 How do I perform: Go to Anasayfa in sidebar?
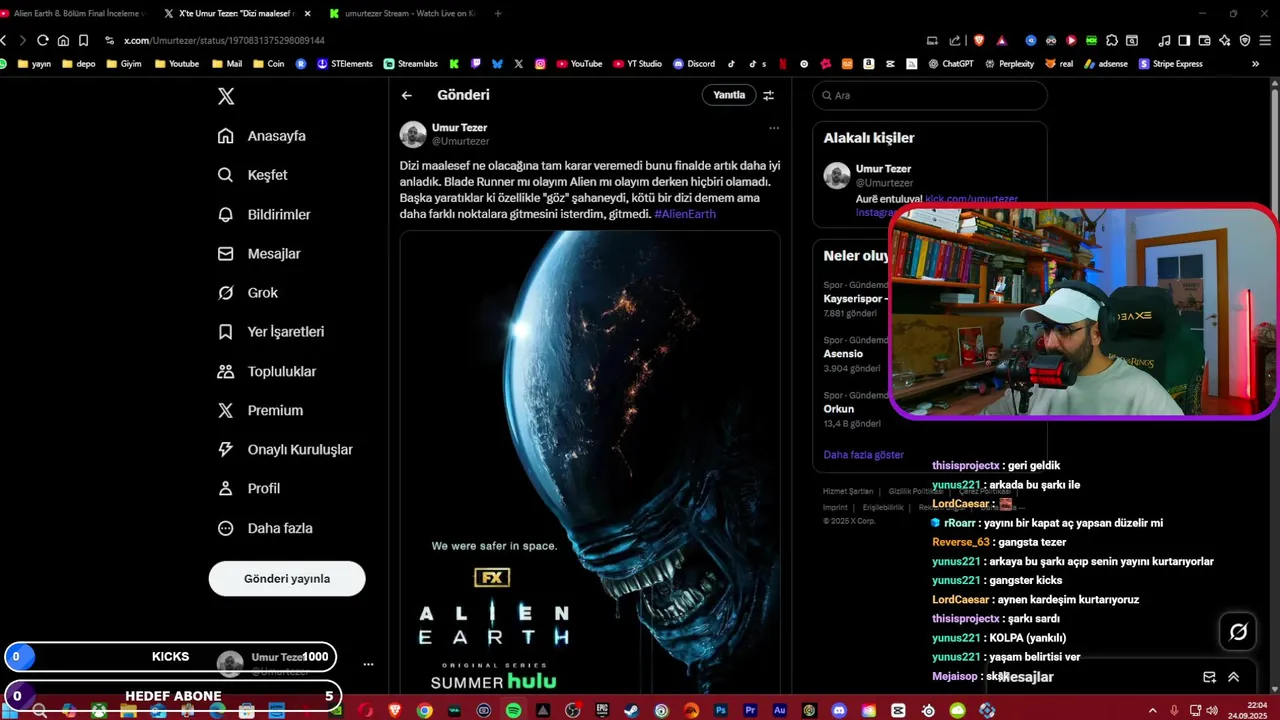[x=262, y=136]
